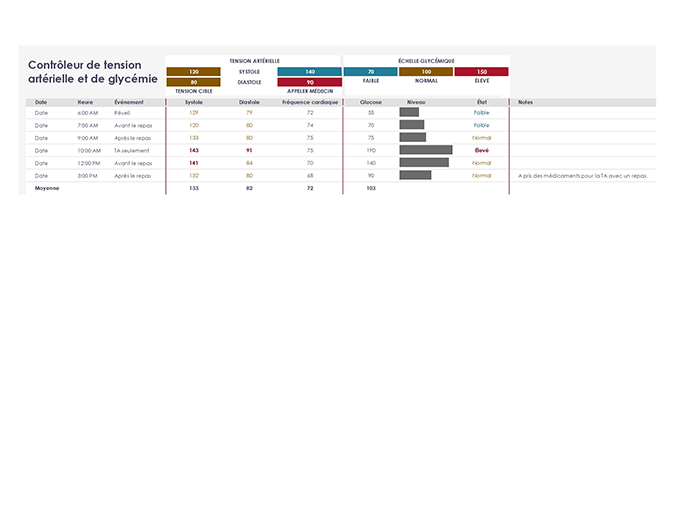Select the 'ÉCHELLE GLYCÉMIQUE' heading
The image size is (675, 520).
point(426,61)
